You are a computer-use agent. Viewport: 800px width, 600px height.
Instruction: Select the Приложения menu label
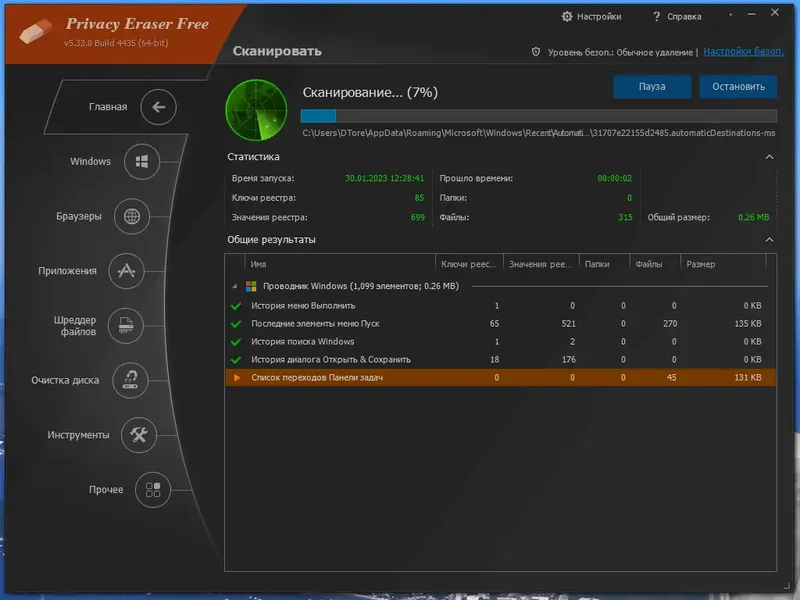(67, 271)
